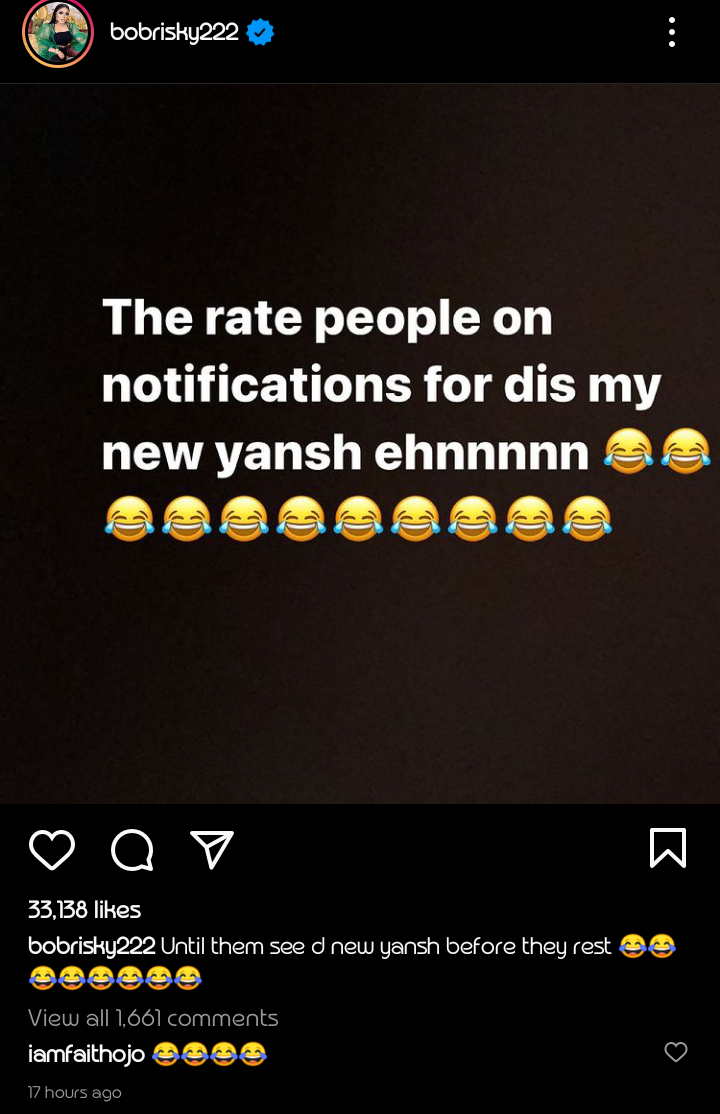This screenshot has height=1114, width=720.
Task: Tap the laughing emojis in iamfaithojo's comment
Action: click(x=210, y=1054)
